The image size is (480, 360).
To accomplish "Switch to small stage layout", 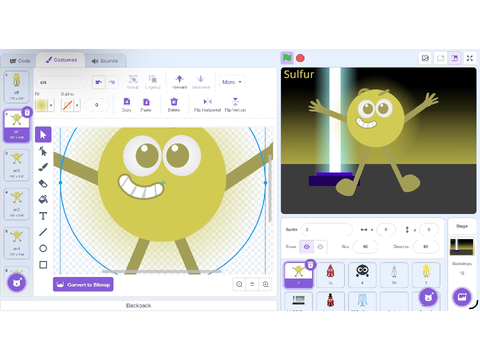I will (441, 58).
